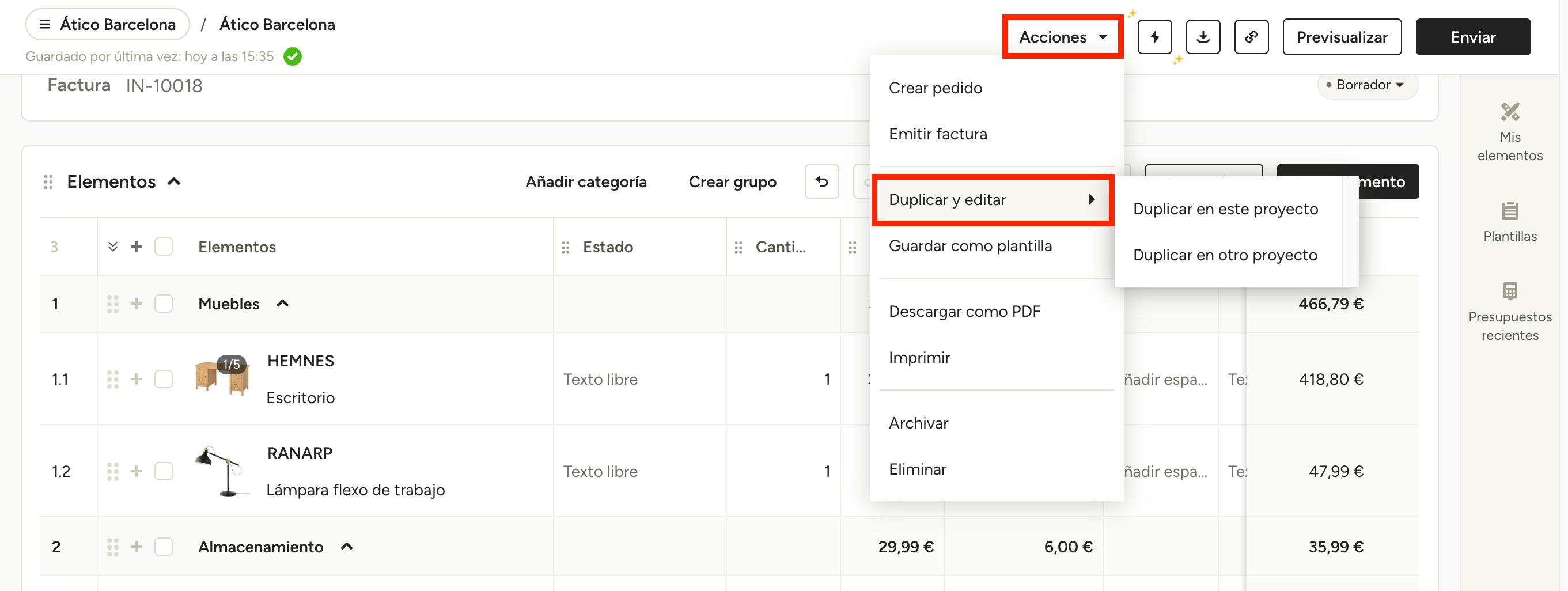Collapse the Muebles category
The width and height of the screenshot is (1568, 591).
[x=282, y=304]
